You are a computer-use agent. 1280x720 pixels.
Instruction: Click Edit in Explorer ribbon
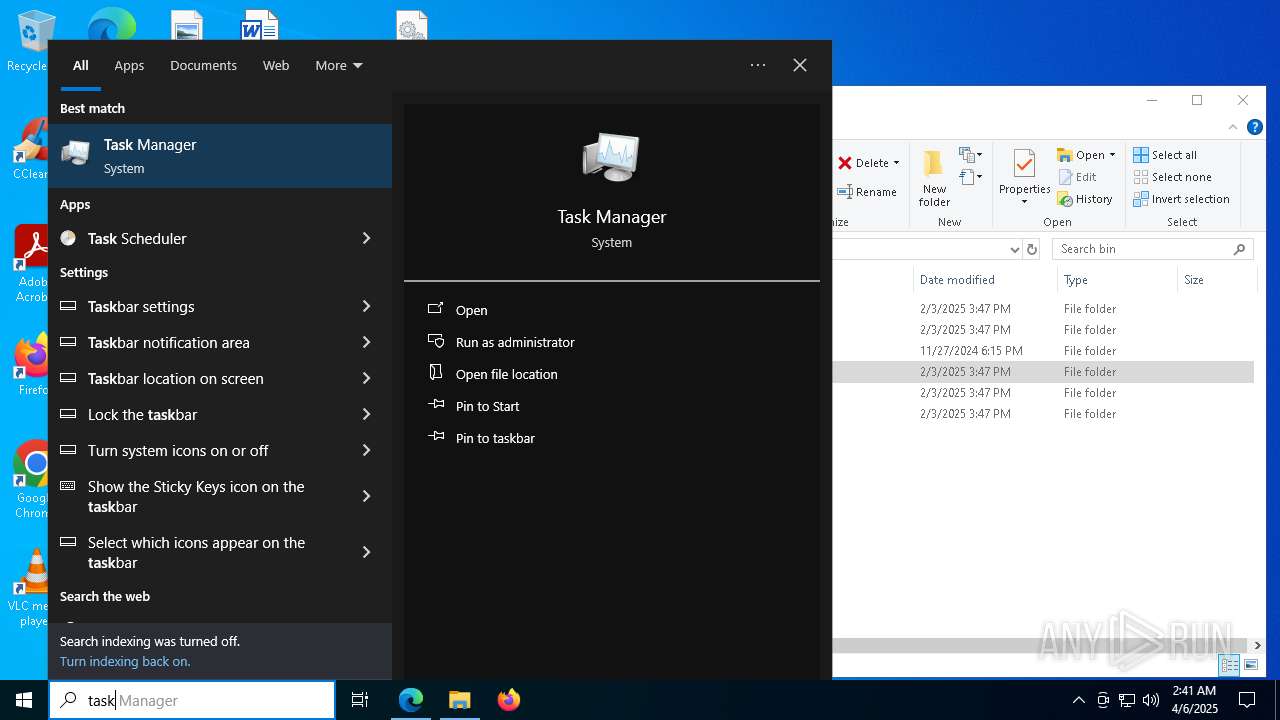(x=1077, y=177)
